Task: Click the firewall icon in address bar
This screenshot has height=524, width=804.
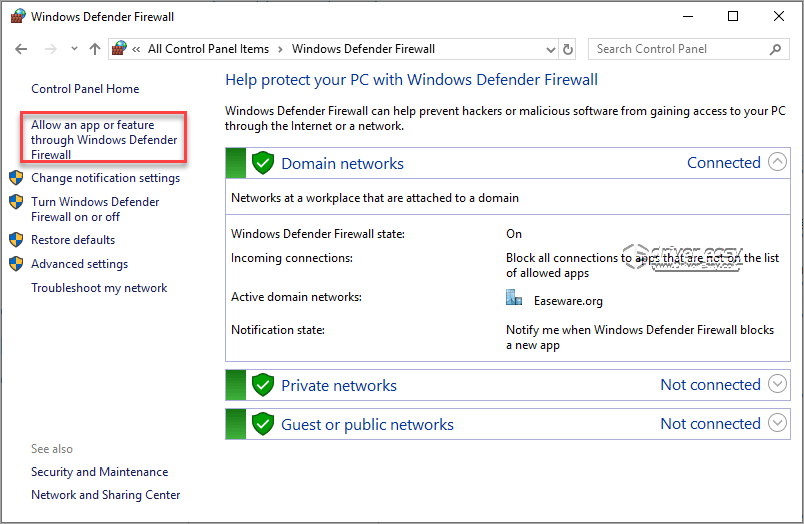Action: click(x=119, y=49)
